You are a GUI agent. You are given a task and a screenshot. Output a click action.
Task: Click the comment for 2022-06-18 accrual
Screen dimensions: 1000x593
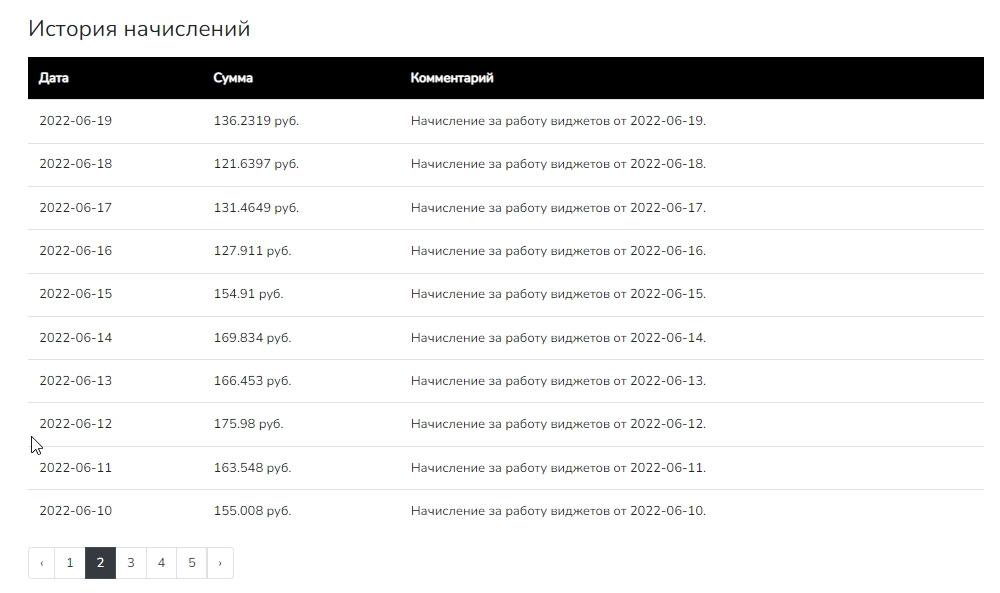(558, 164)
